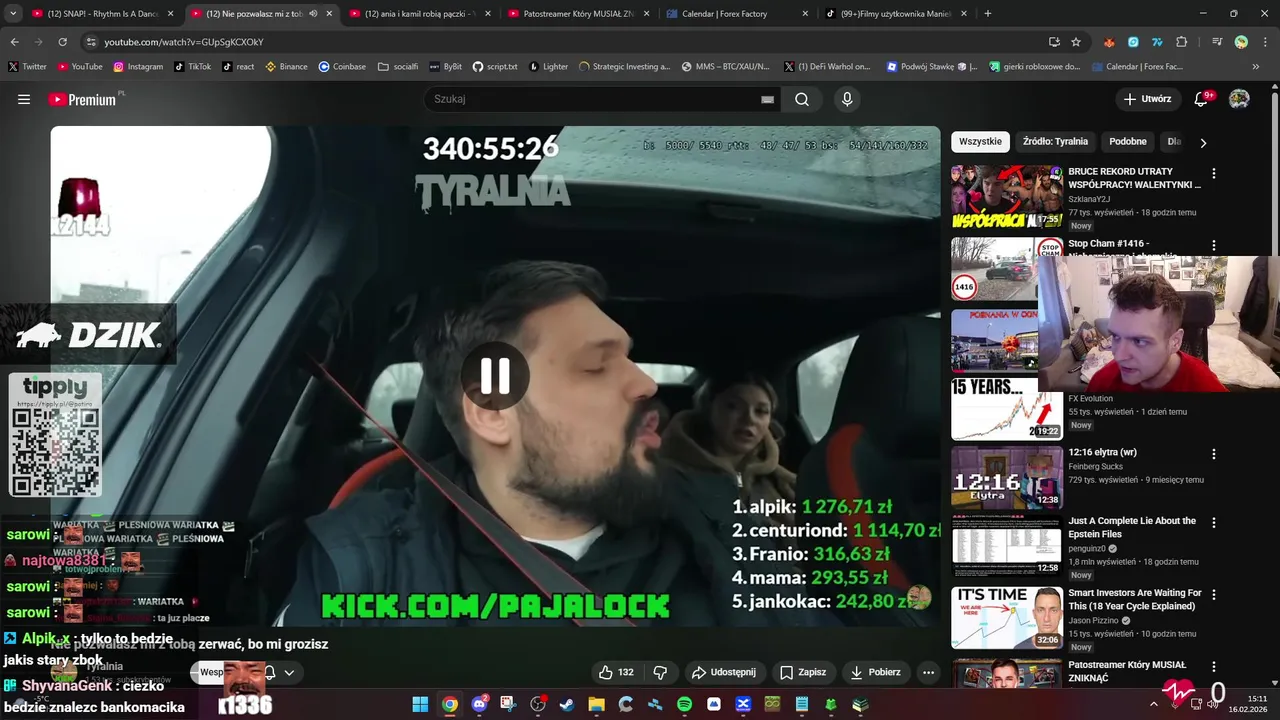Open File Explorer from taskbar
Screen dimensions: 1280x720
596,704
